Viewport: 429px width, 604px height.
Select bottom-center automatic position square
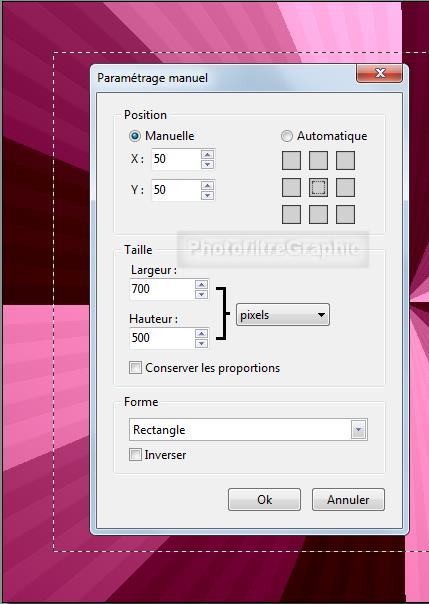(318, 214)
